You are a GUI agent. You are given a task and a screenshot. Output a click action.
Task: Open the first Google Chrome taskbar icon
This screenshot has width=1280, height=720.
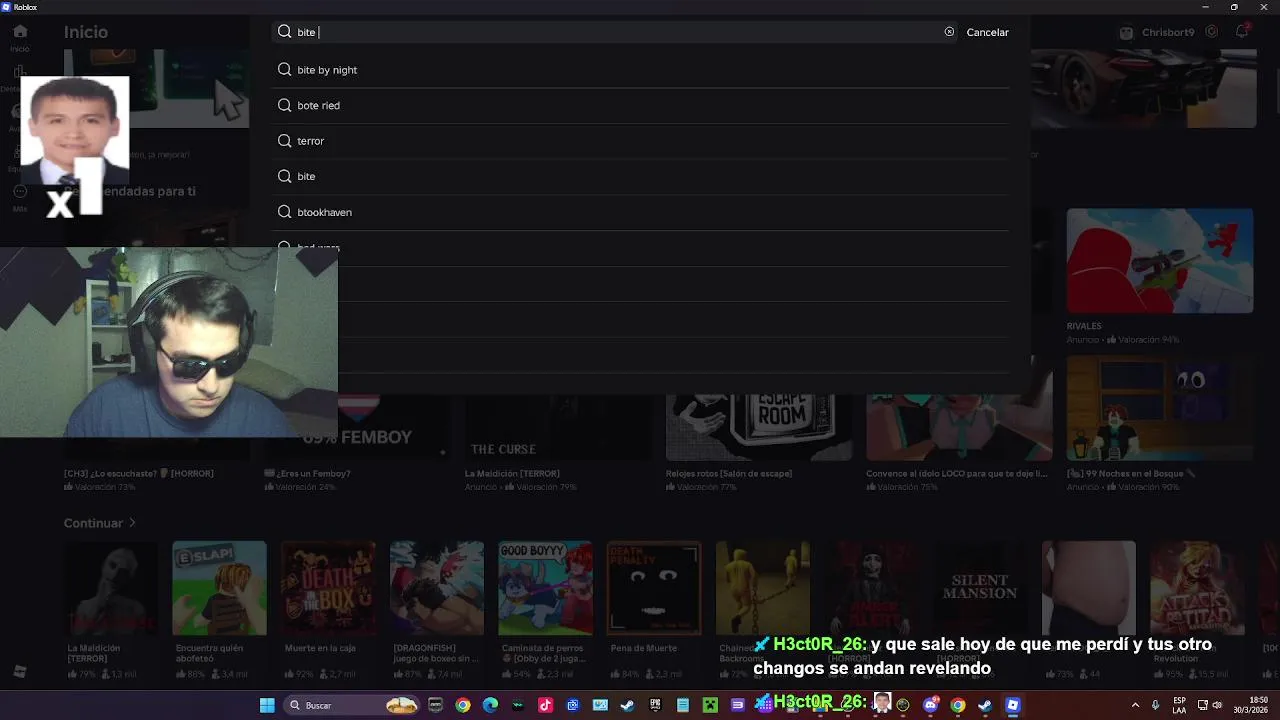463,705
